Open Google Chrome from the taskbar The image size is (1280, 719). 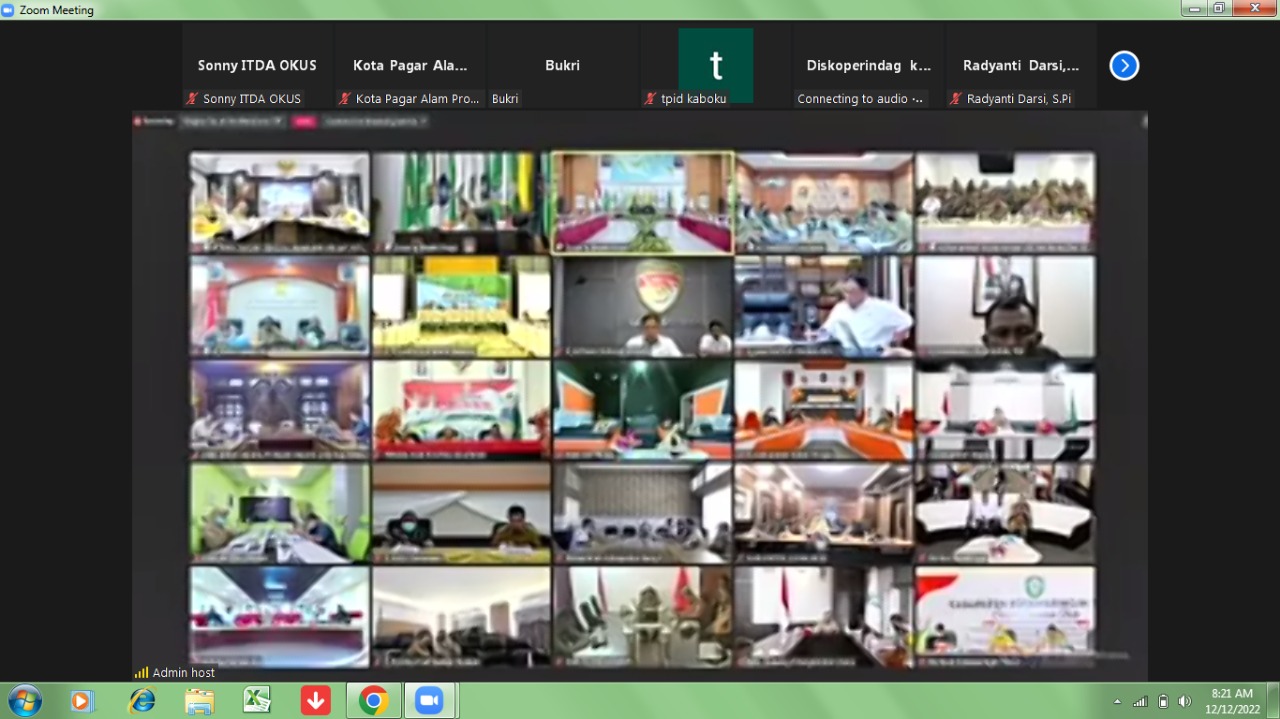(x=374, y=701)
